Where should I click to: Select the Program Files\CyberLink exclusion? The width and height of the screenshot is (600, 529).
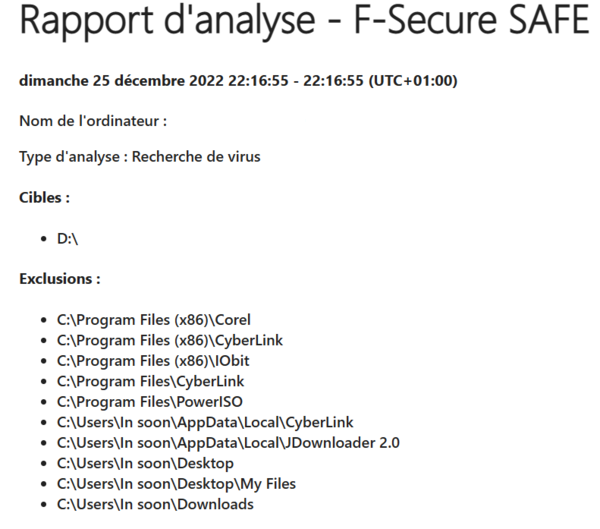(150, 382)
